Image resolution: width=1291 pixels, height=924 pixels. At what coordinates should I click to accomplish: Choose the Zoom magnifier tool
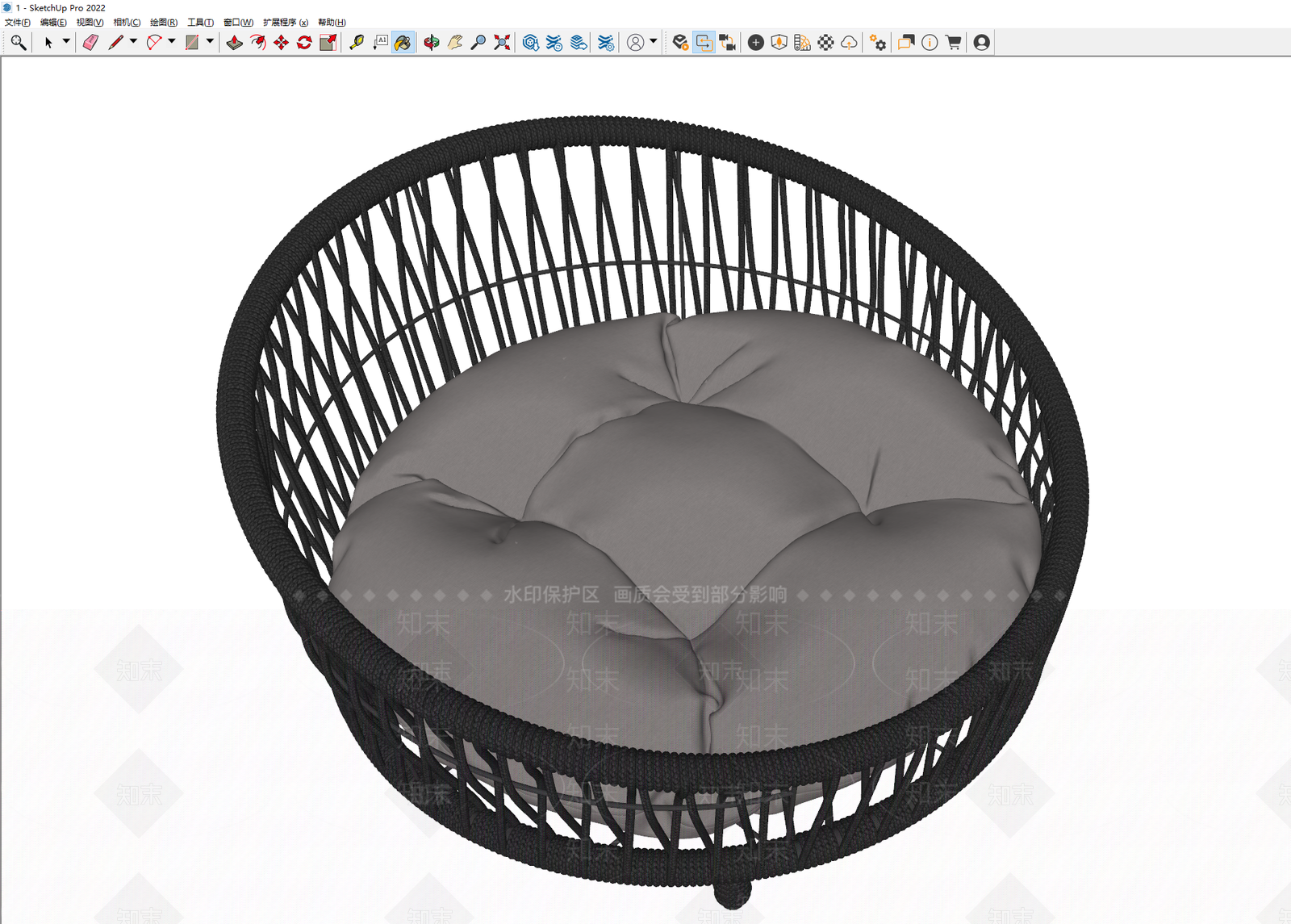point(478,43)
